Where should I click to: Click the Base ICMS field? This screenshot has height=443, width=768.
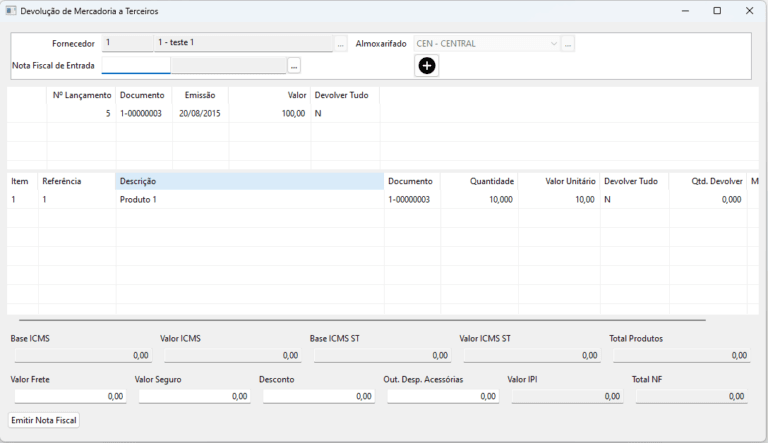coord(83,355)
